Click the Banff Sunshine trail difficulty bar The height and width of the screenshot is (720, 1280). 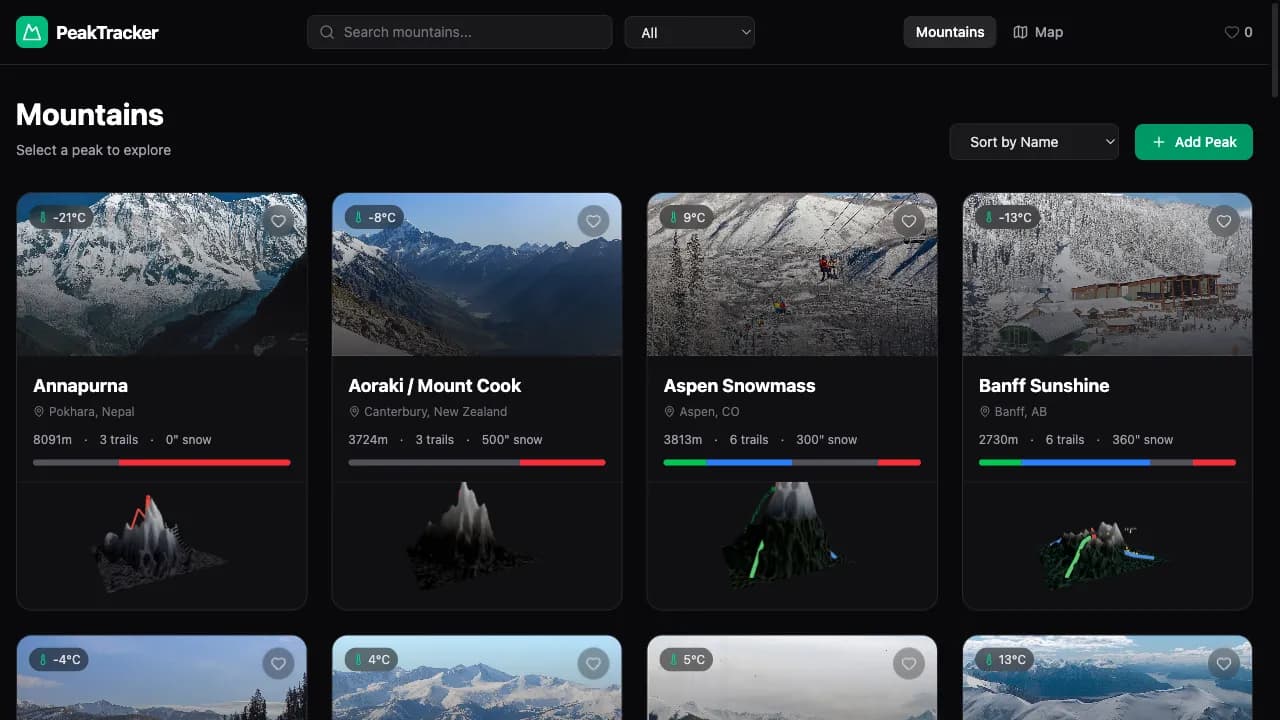tap(1107, 462)
